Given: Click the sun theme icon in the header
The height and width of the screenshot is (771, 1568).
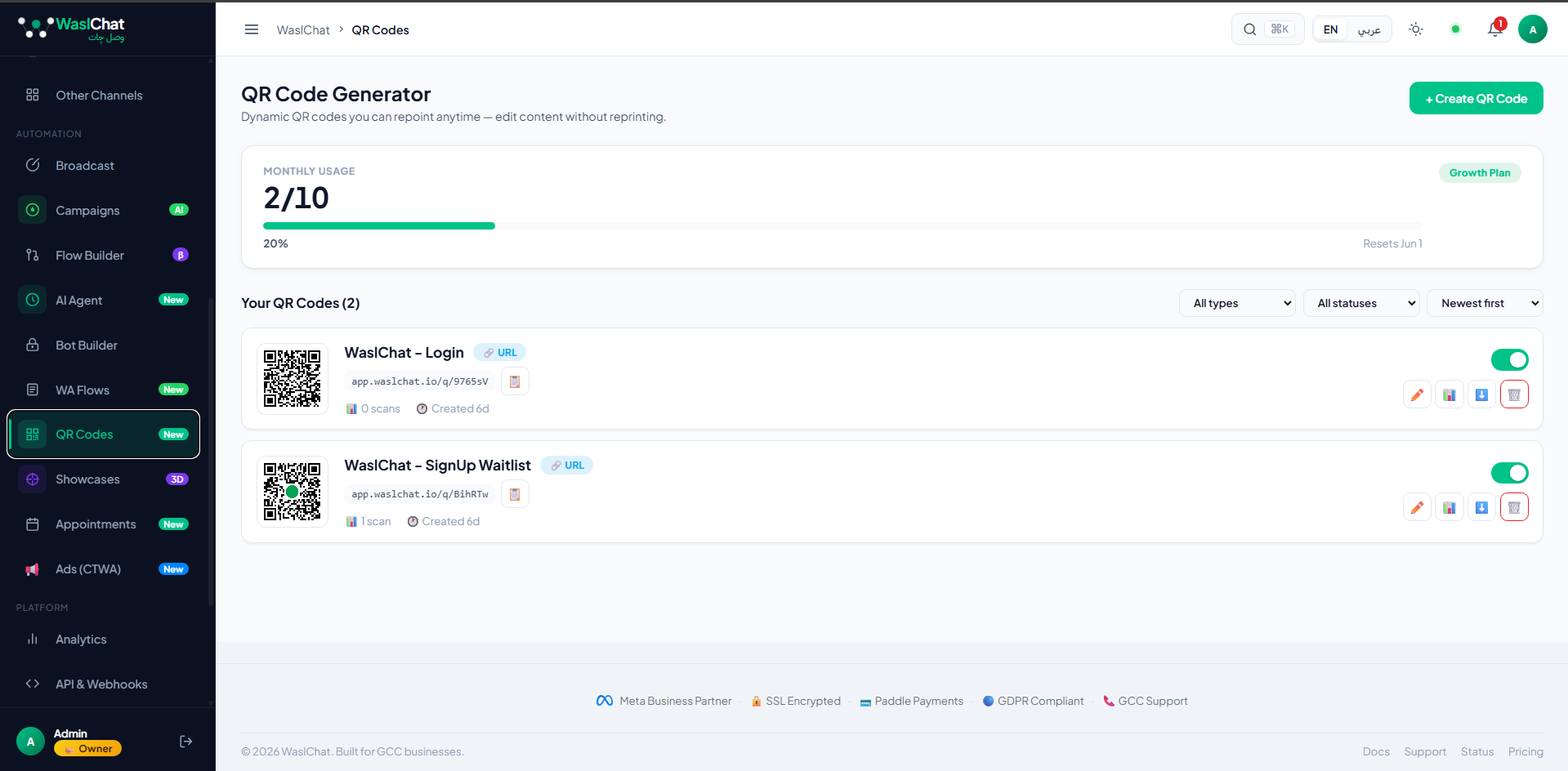Looking at the screenshot, I should (x=1416, y=29).
